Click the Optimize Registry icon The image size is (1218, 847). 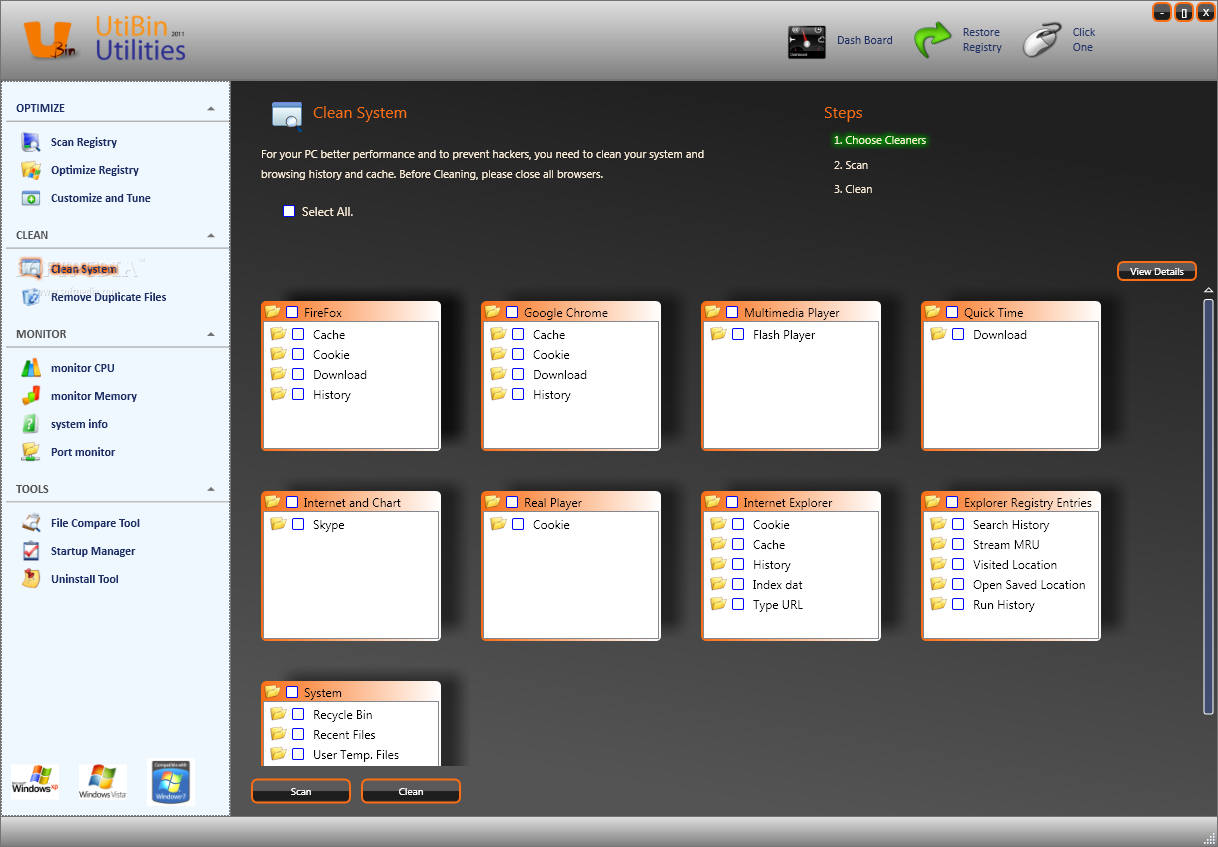click(31, 170)
